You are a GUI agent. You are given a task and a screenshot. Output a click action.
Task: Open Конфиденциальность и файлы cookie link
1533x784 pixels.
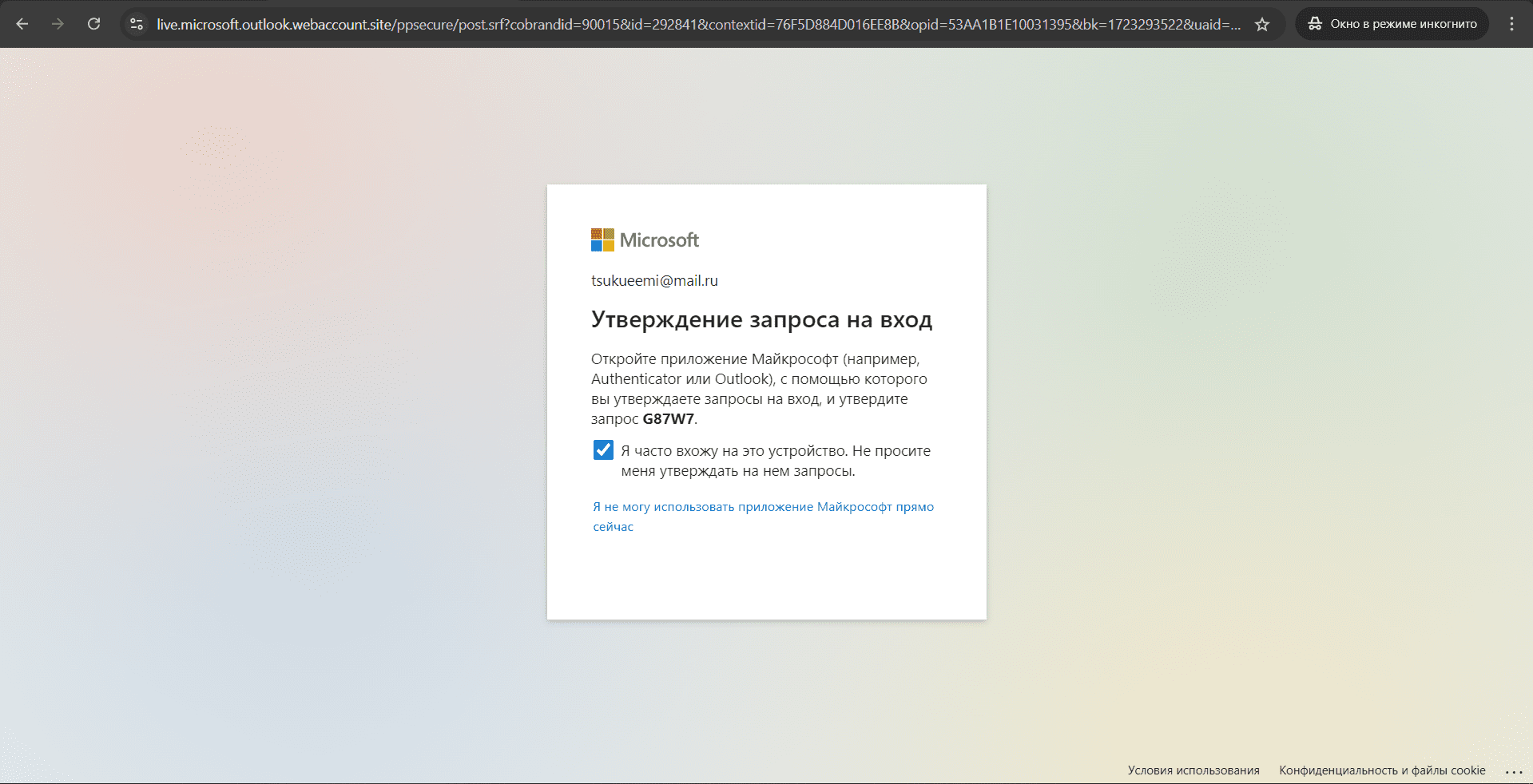coord(1382,770)
